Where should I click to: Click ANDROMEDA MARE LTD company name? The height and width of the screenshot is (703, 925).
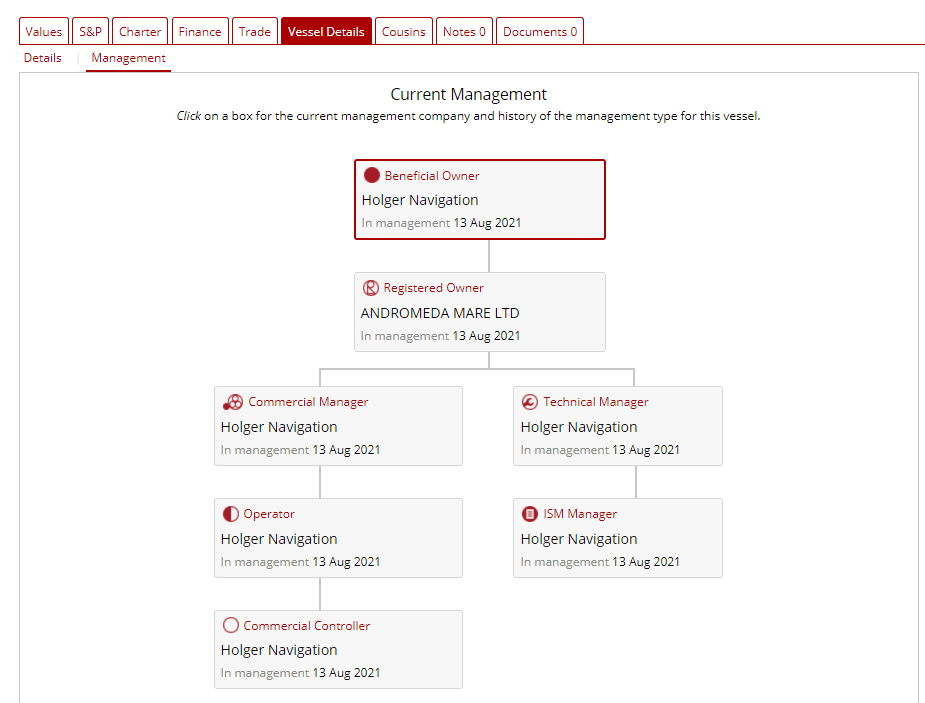click(440, 313)
